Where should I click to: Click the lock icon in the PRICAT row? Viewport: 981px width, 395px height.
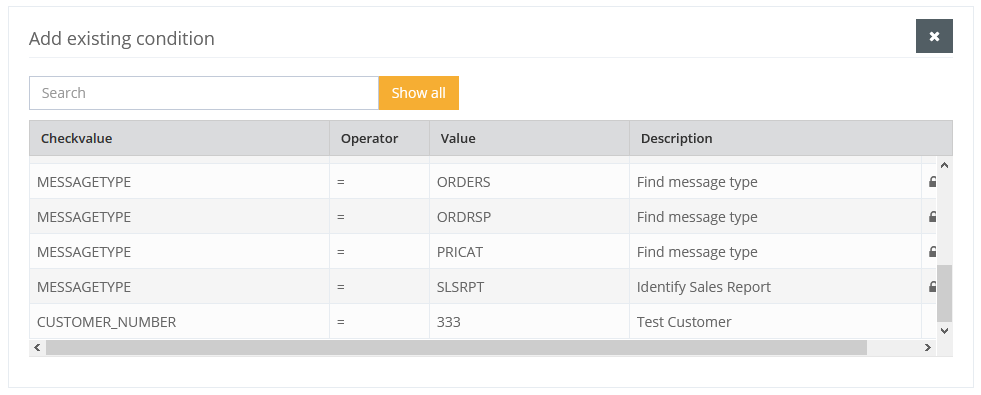click(x=932, y=252)
